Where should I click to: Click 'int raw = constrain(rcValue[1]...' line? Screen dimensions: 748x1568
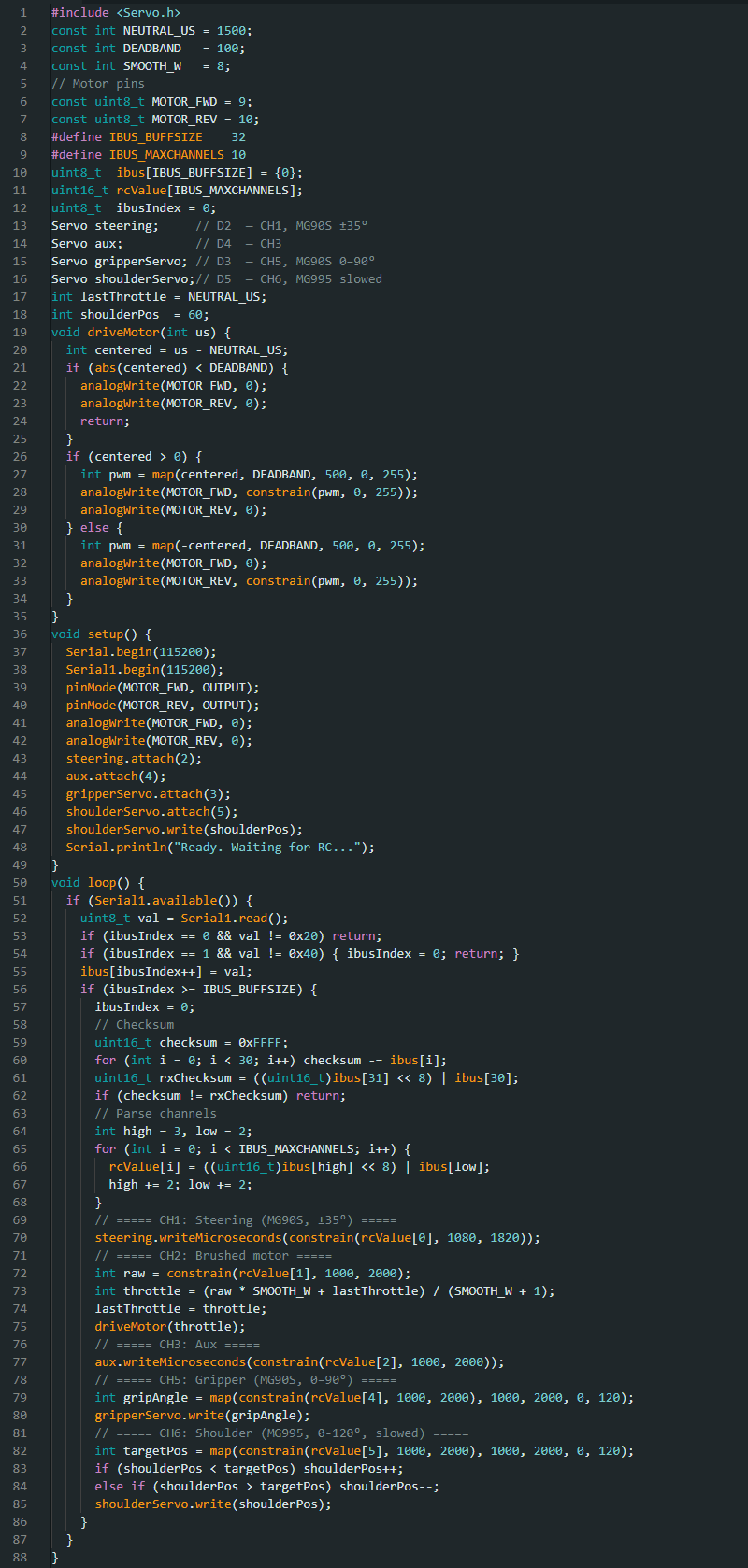coord(252,1274)
